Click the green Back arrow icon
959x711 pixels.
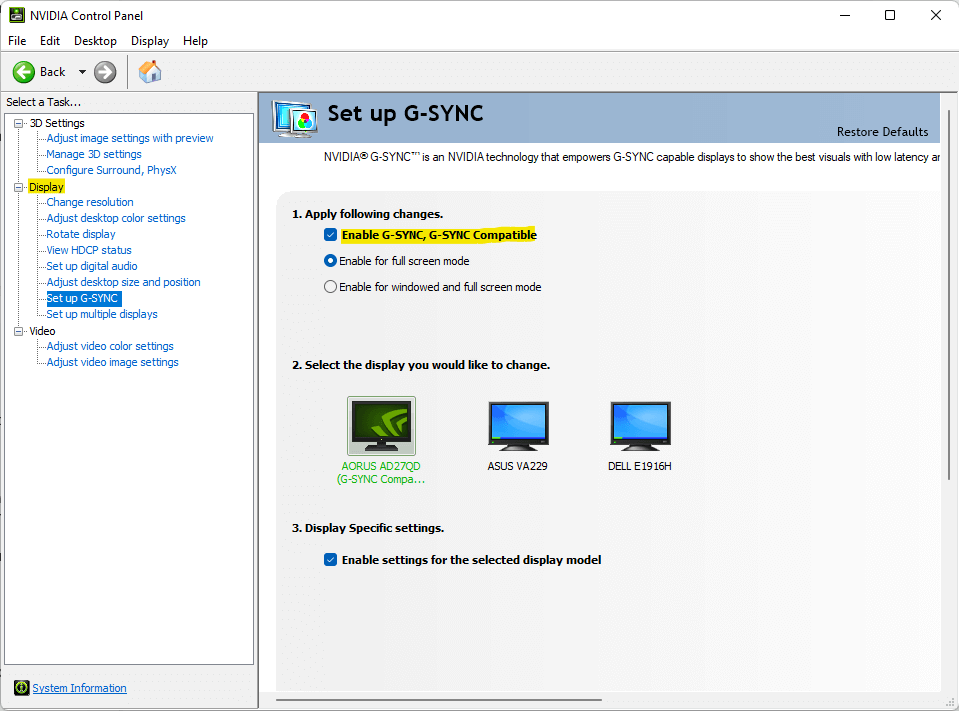(24, 72)
